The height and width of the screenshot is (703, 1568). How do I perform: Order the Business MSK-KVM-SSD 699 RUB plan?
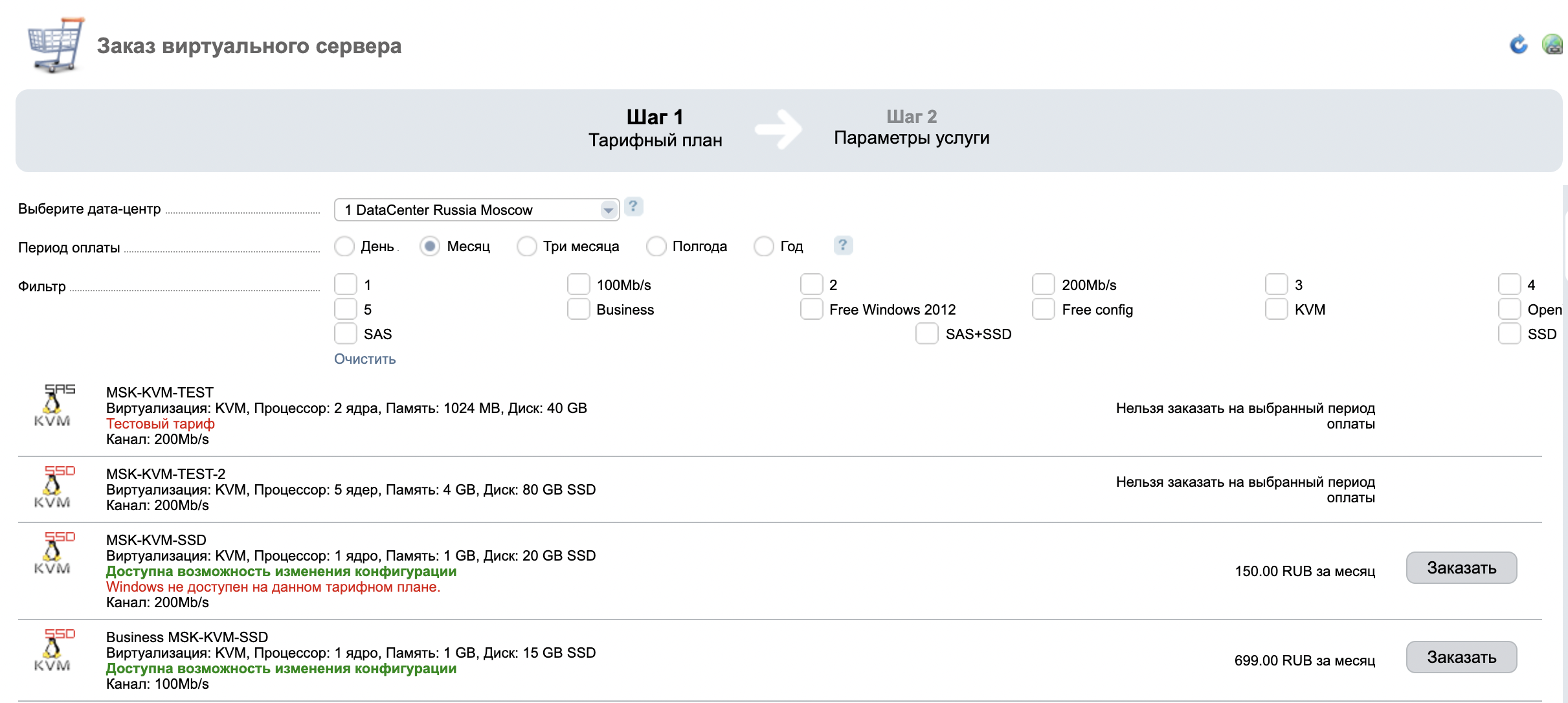click(x=1461, y=657)
